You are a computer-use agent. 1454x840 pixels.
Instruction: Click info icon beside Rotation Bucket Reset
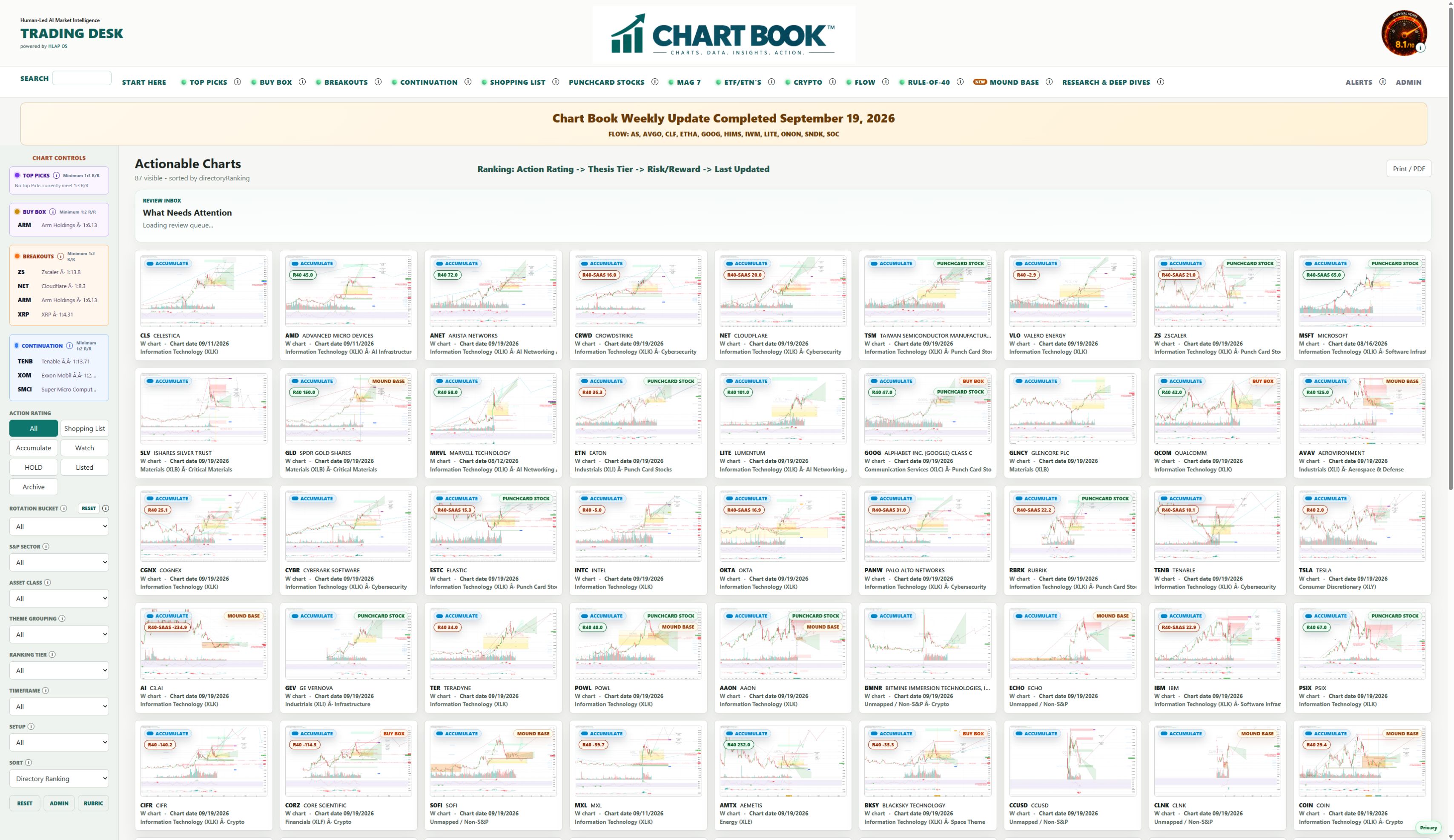tap(106, 509)
